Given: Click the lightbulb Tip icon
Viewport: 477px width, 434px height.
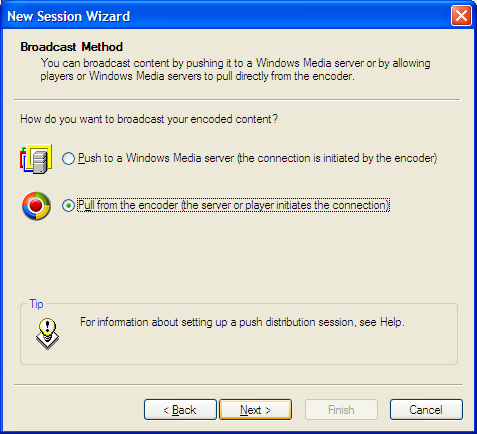Looking at the screenshot, I should point(48,333).
